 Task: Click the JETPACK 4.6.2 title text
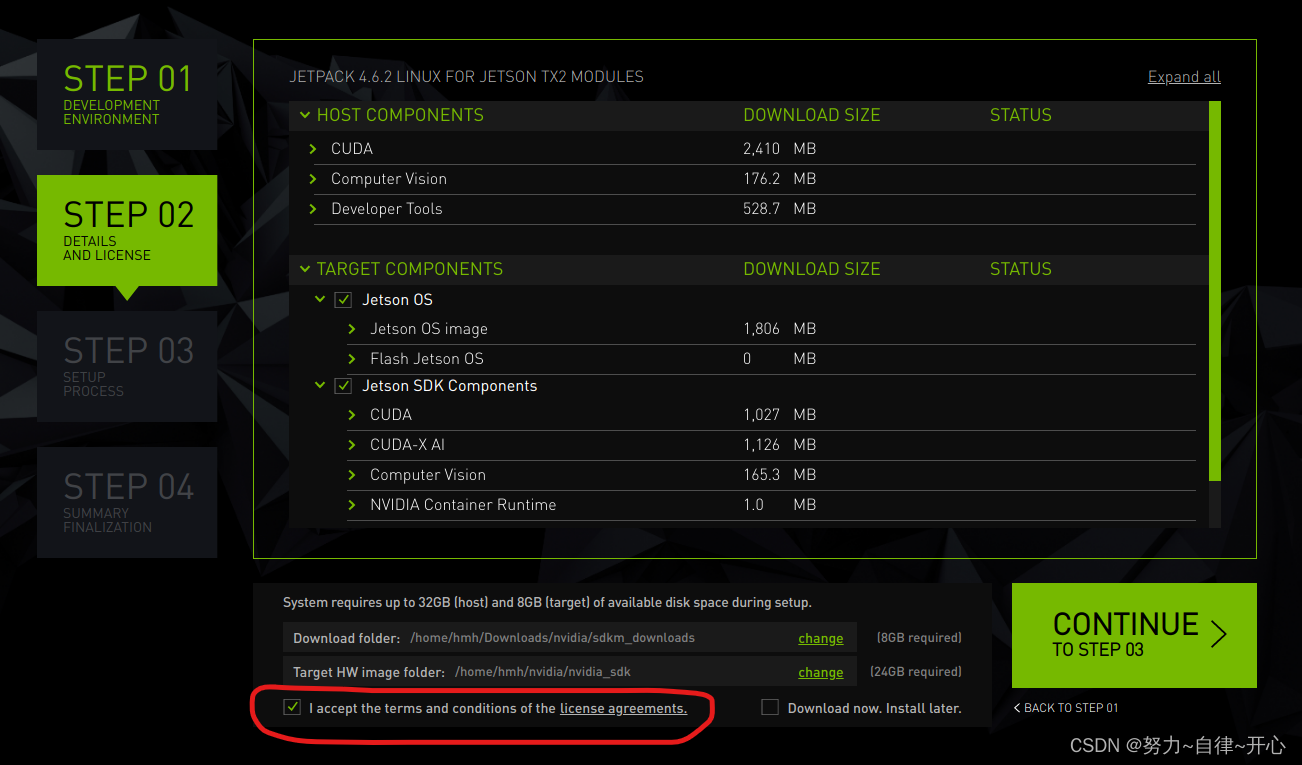(467, 77)
